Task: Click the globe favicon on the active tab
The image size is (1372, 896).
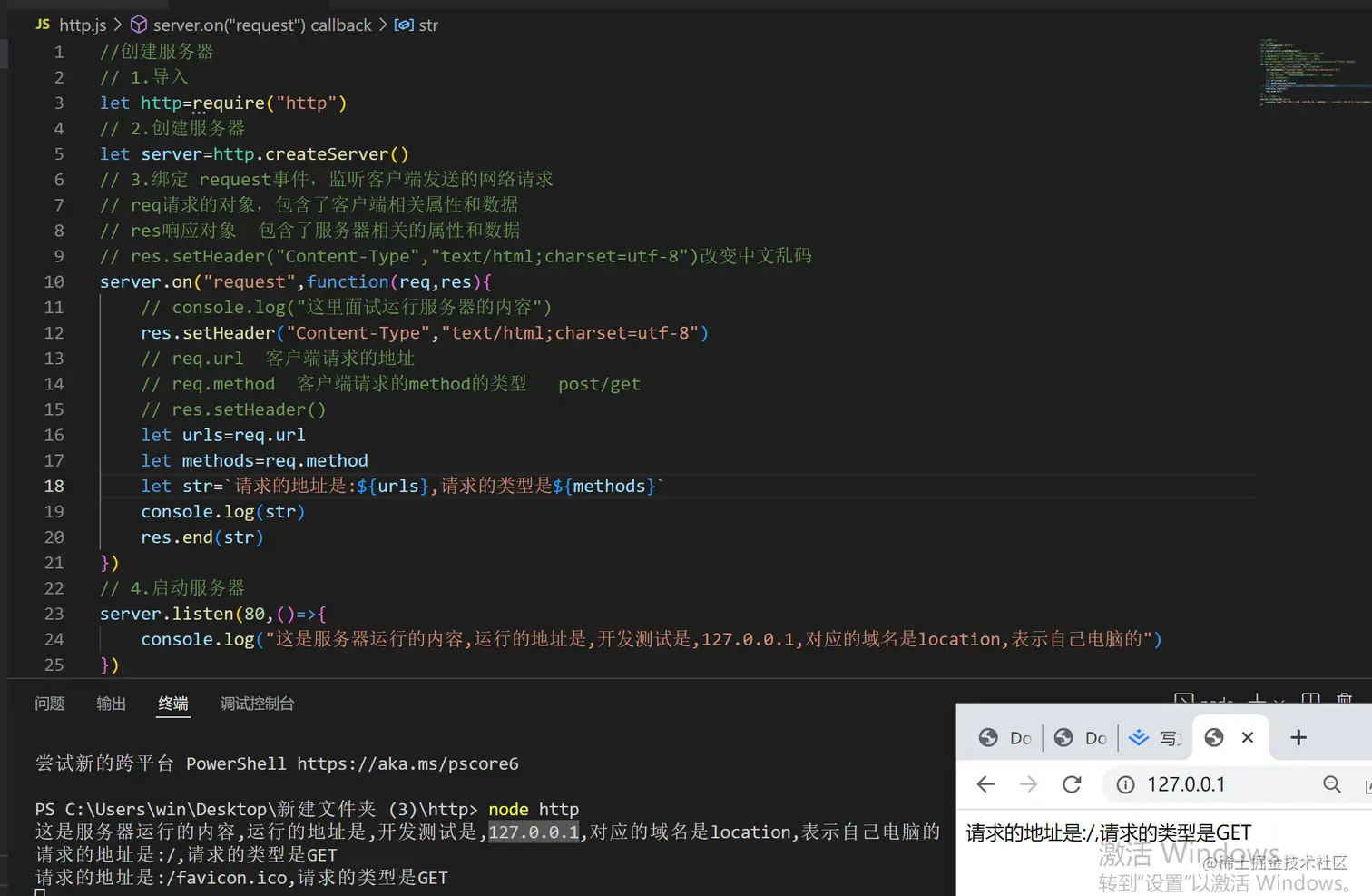Action: [x=1213, y=737]
